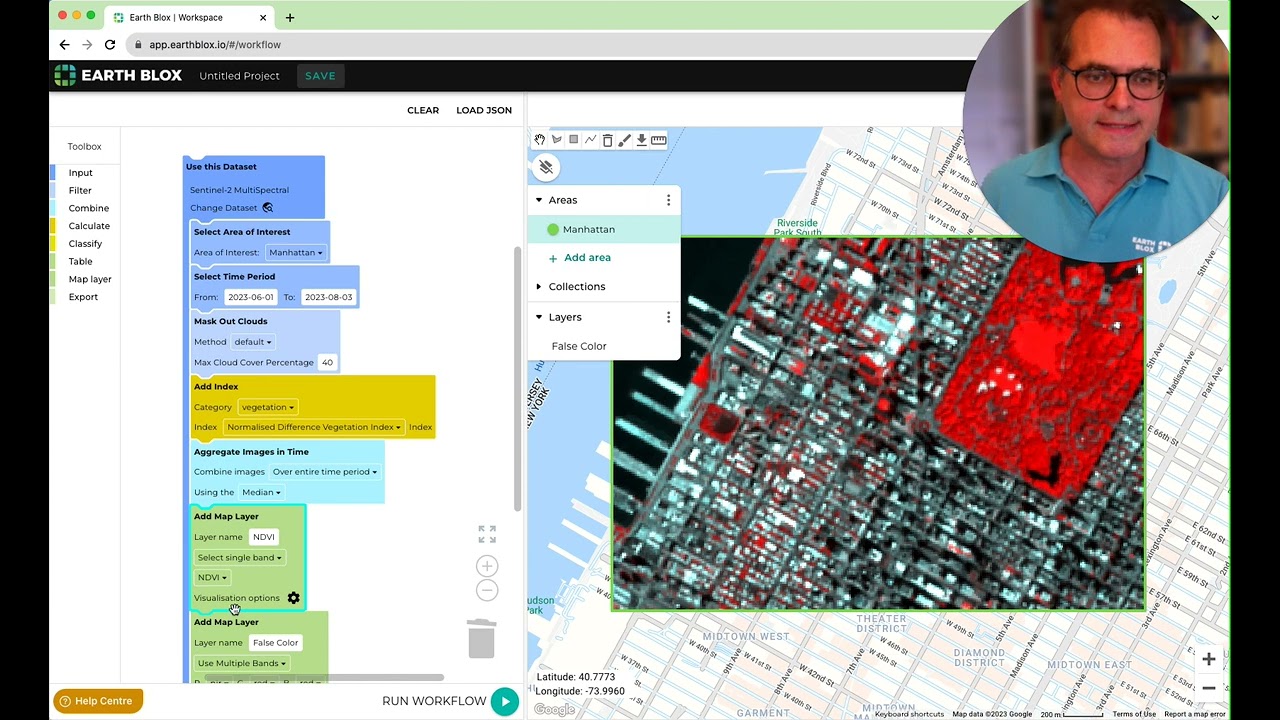Viewport: 1280px width, 720px height.
Task: Open the Use Multiple Bands dropdown
Action: [x=242, y=663]
